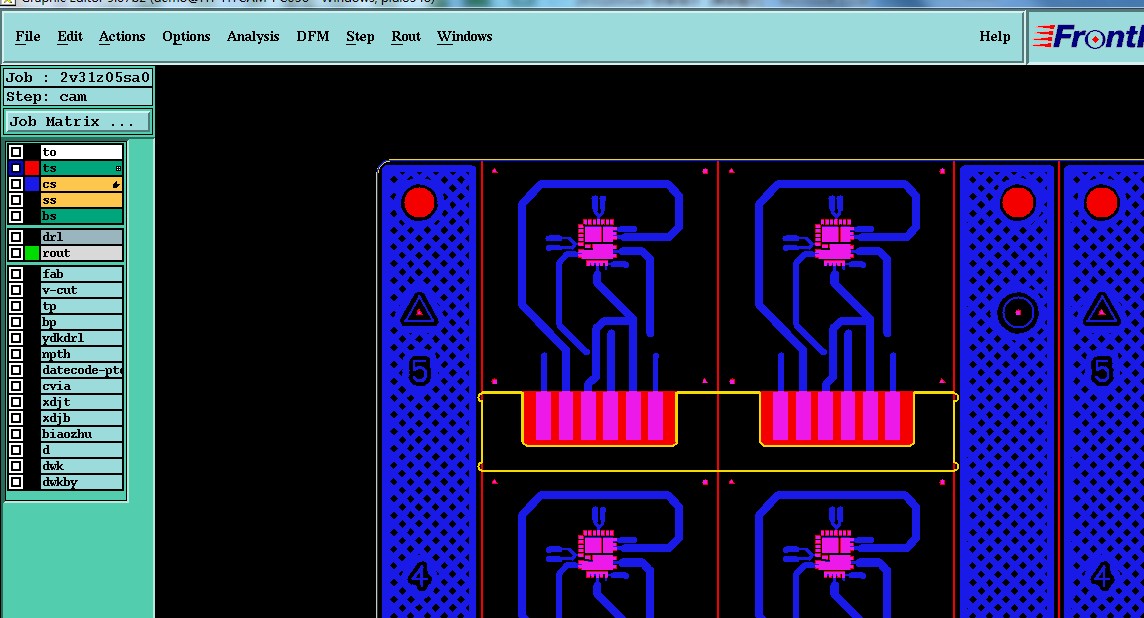1144x618 pixels.
Task: Toggle the tp layer checkbox
Action: (x=16, y=306)
